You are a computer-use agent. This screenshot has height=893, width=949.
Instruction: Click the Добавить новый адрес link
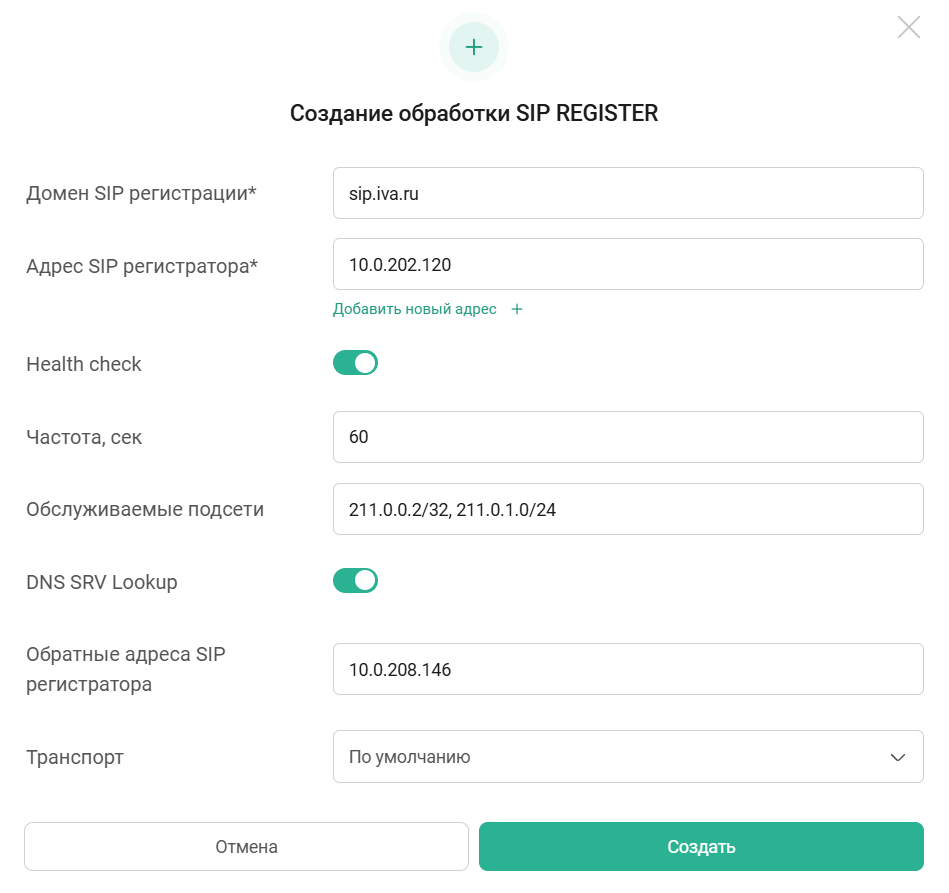coord(415,309)
